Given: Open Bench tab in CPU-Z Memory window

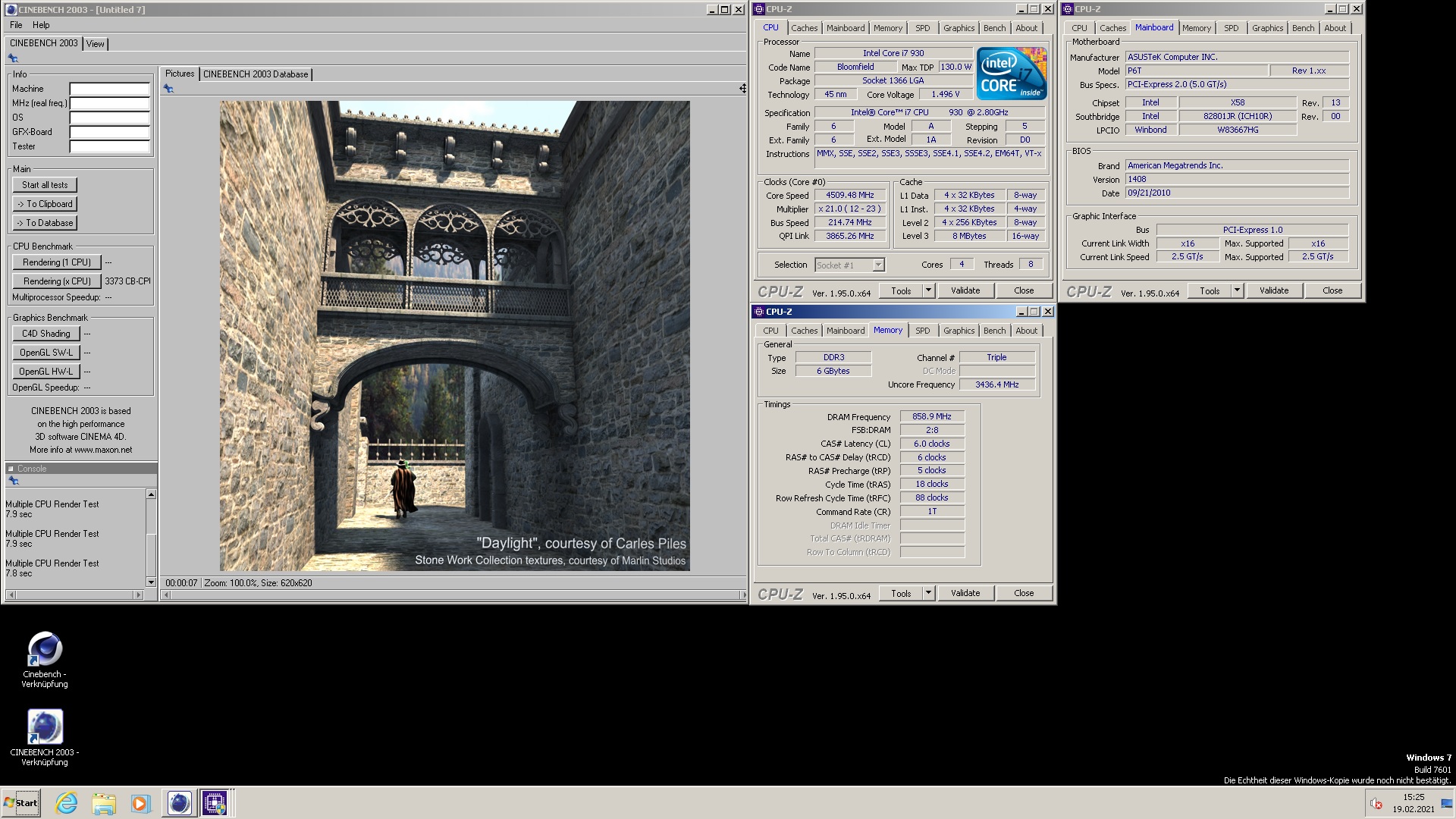Looking at the screenshot, I should pos(994,331).
